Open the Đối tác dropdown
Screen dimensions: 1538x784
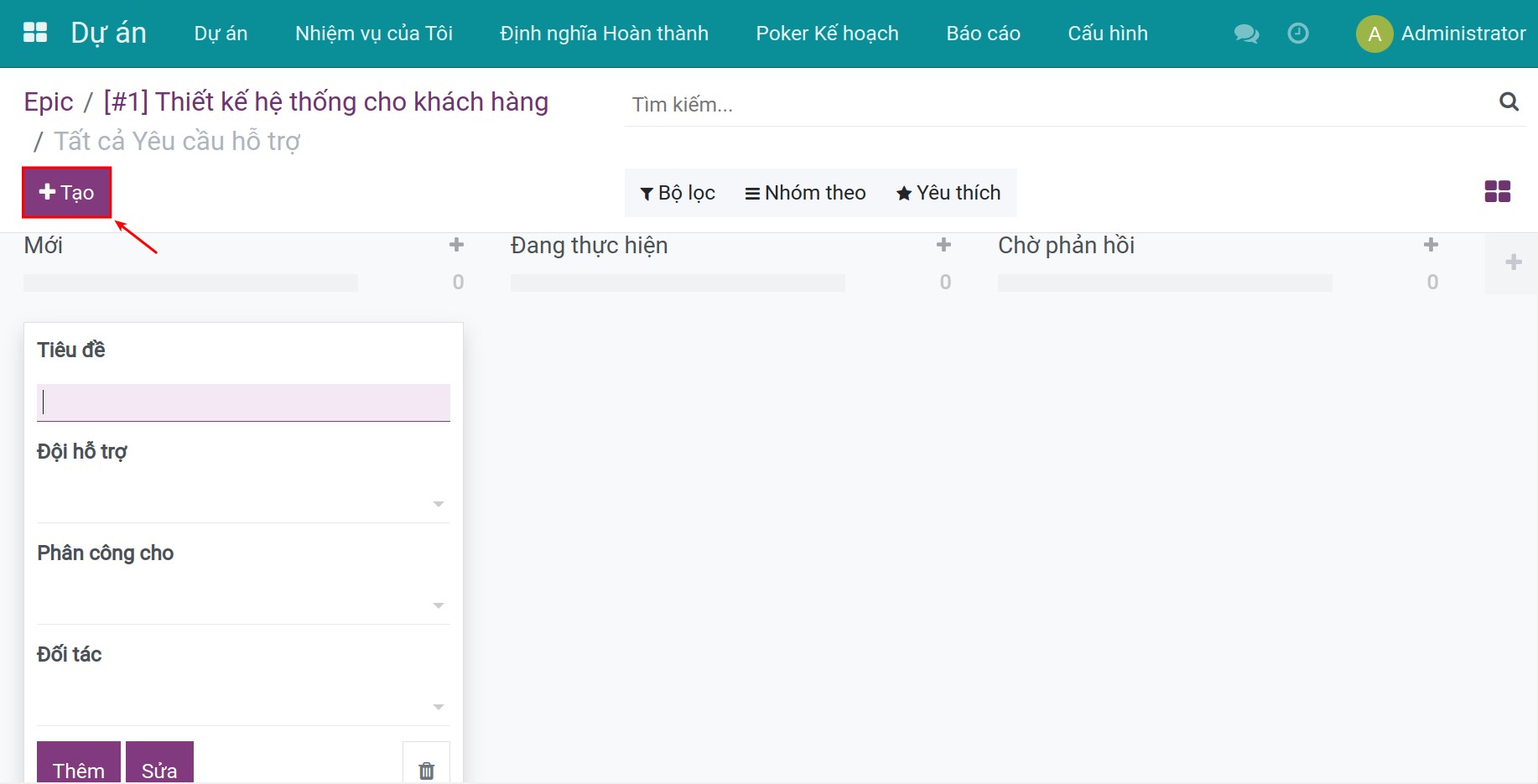pyautogui.click(x=438, y=706)
